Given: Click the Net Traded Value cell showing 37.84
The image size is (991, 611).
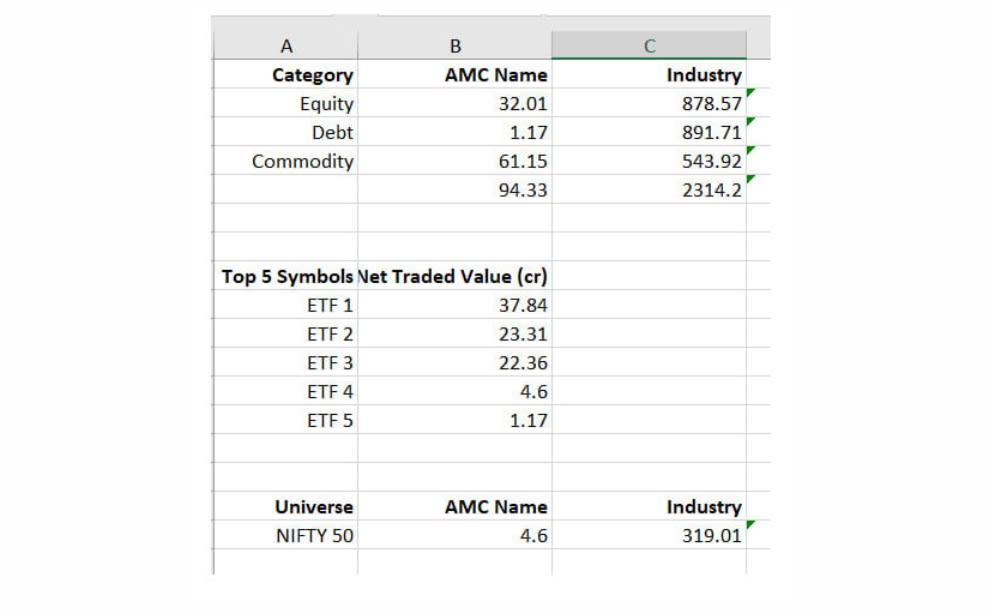Looking at the screenshot, I should 520,305.
